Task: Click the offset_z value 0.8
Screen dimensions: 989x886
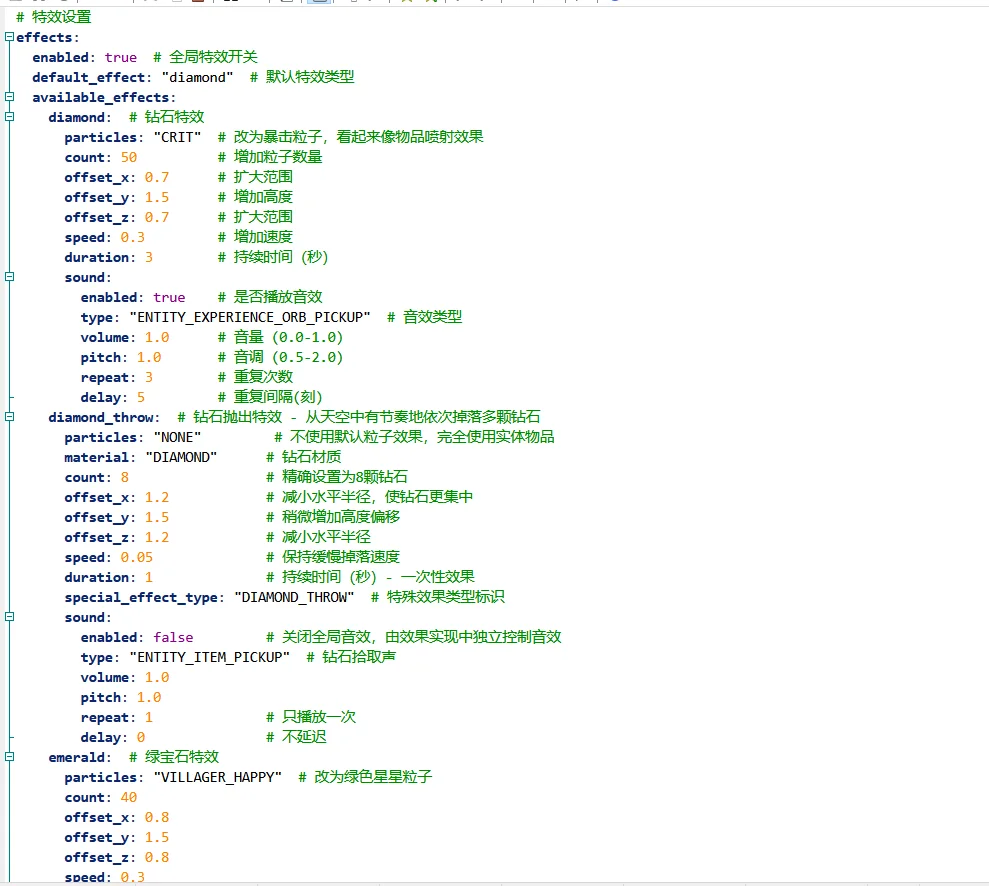Action: coord(157,858)
